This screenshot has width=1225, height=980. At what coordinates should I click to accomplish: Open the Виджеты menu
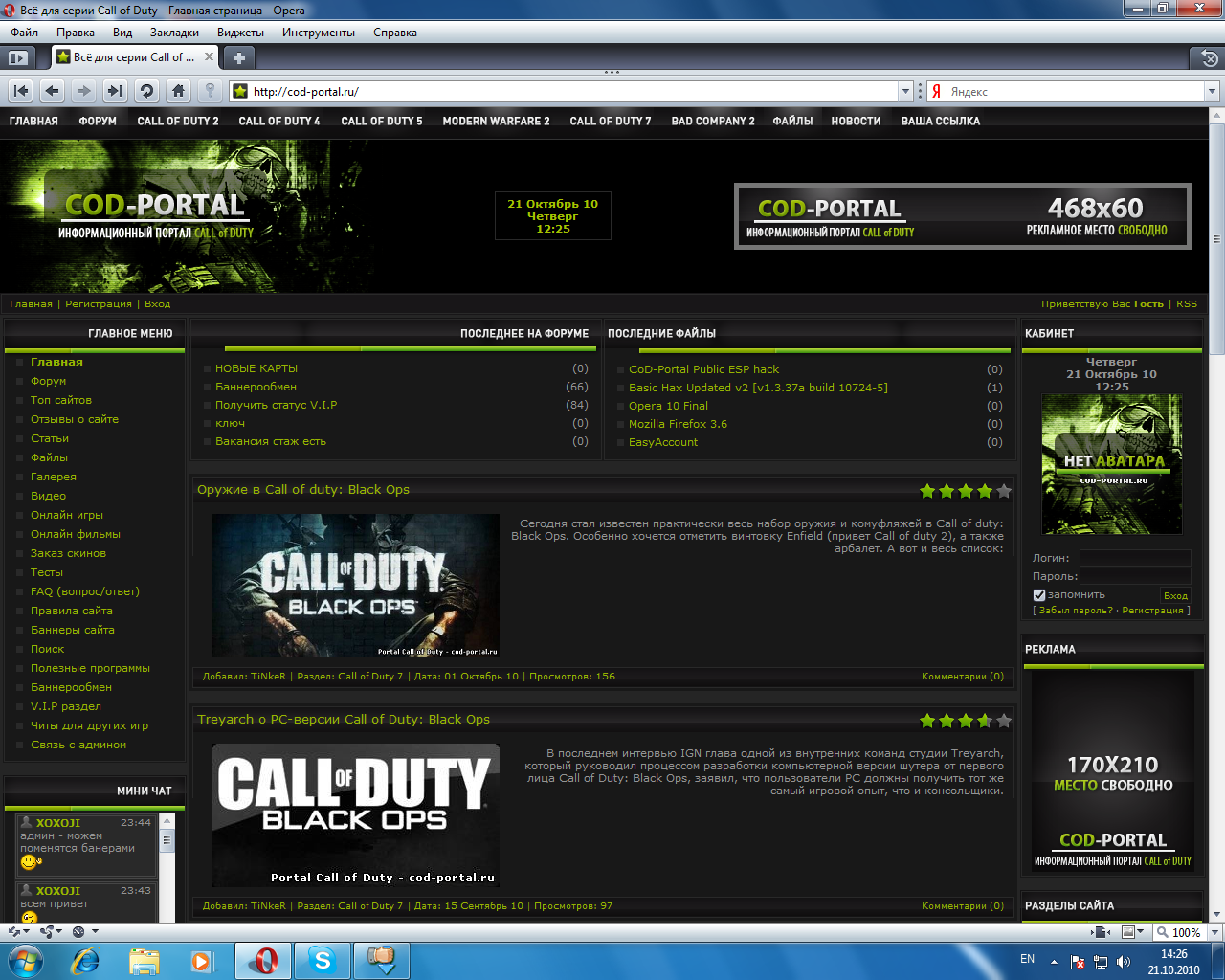[240, 32]
